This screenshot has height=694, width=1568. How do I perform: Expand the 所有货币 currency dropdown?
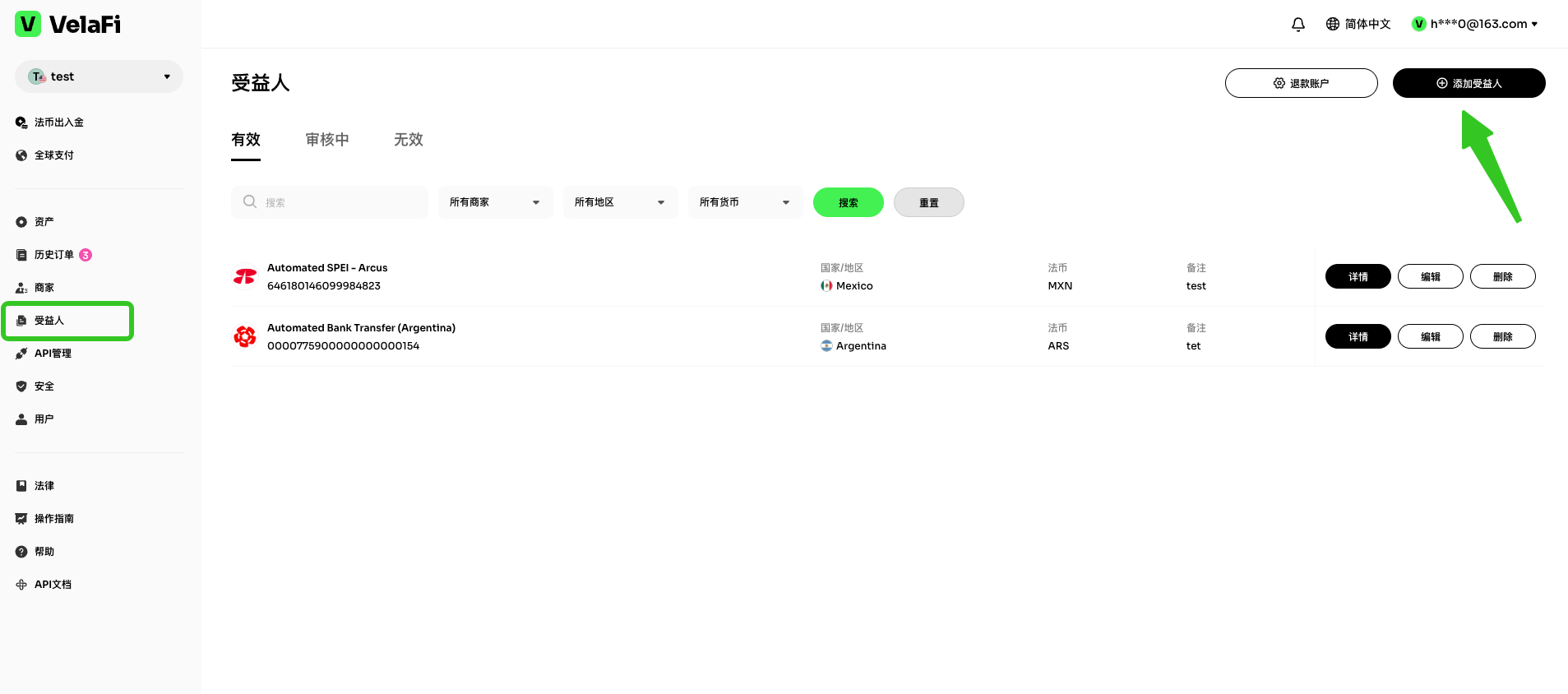(745, 202)
